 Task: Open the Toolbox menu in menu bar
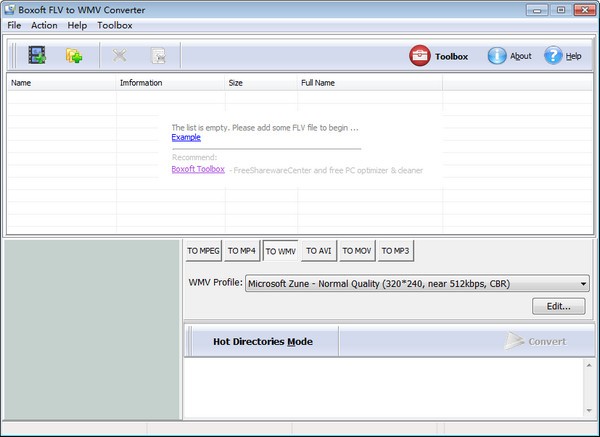[x=114, y=25]
